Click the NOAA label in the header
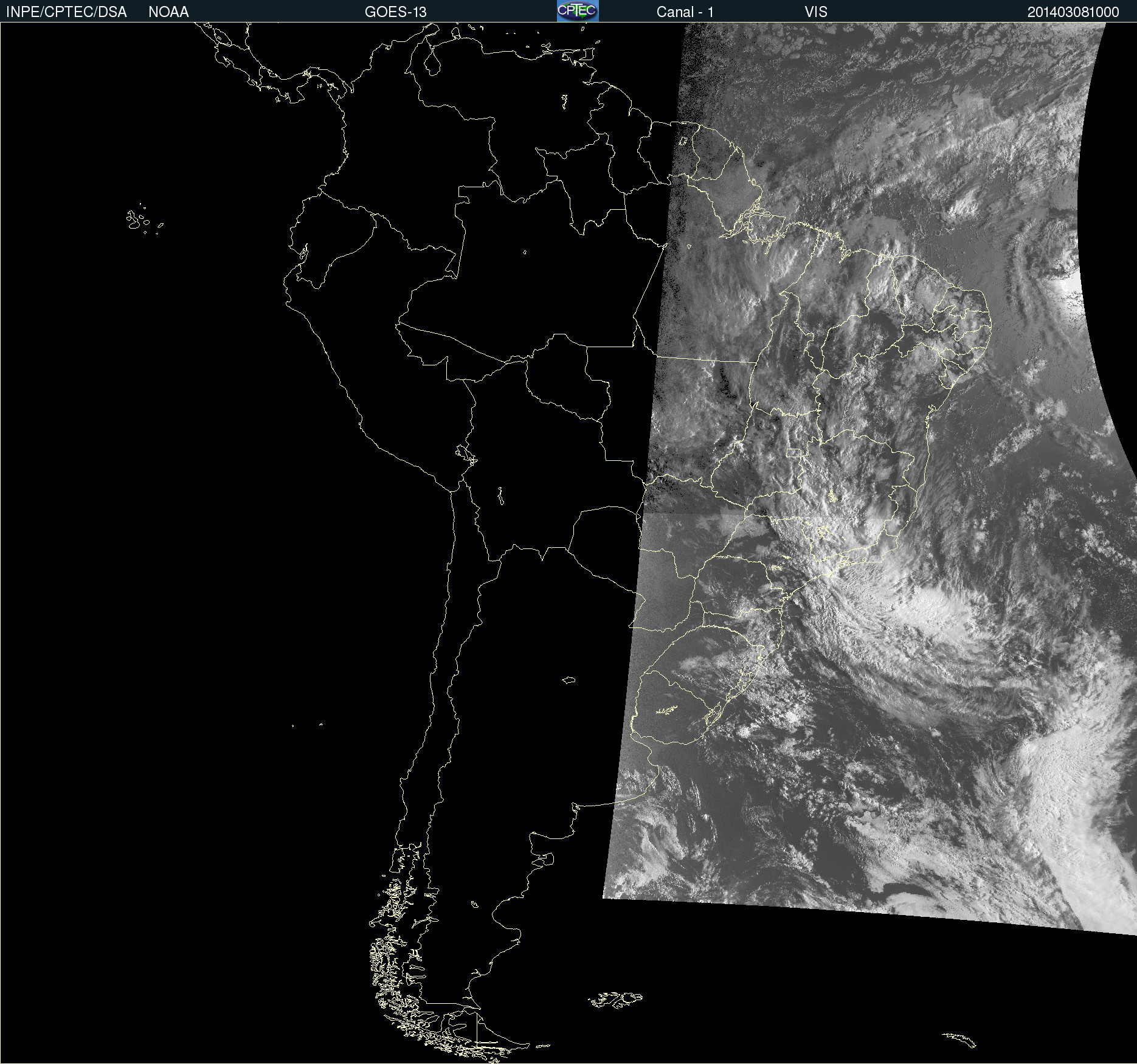The height and width of the screenshot is (1064, 1137). coord(168,12)
